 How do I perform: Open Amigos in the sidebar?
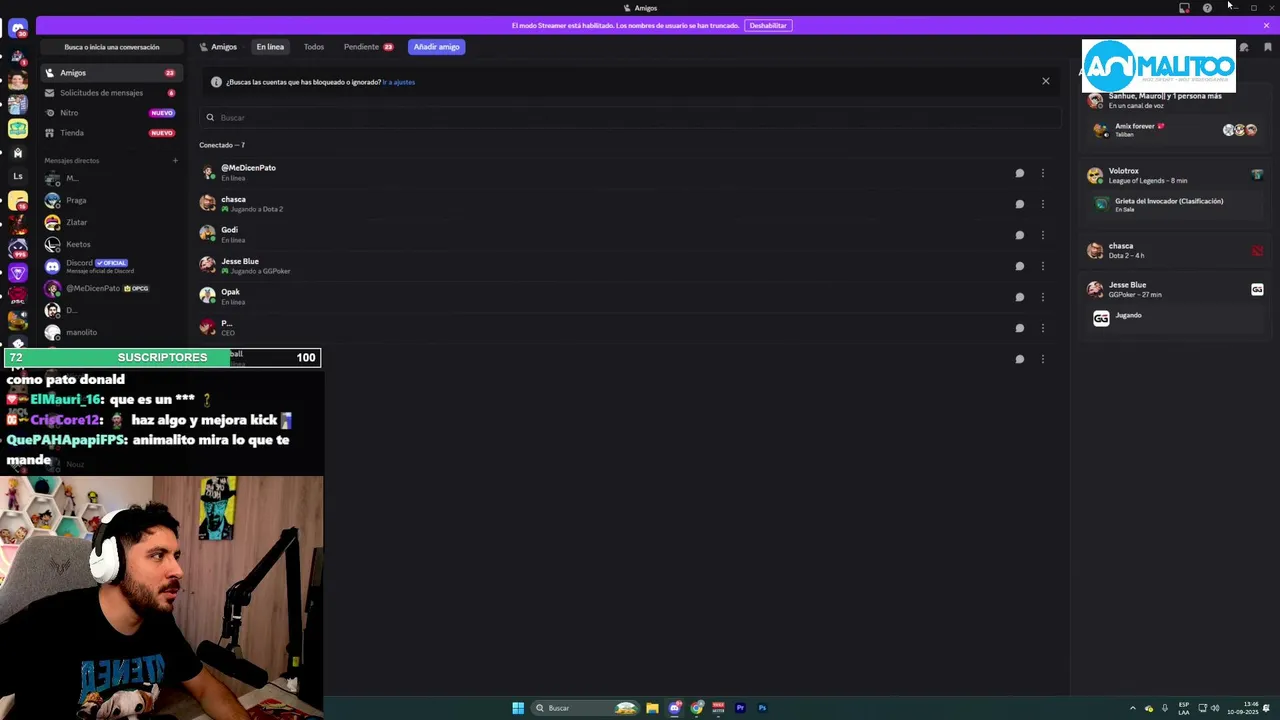tap(110, 73)
